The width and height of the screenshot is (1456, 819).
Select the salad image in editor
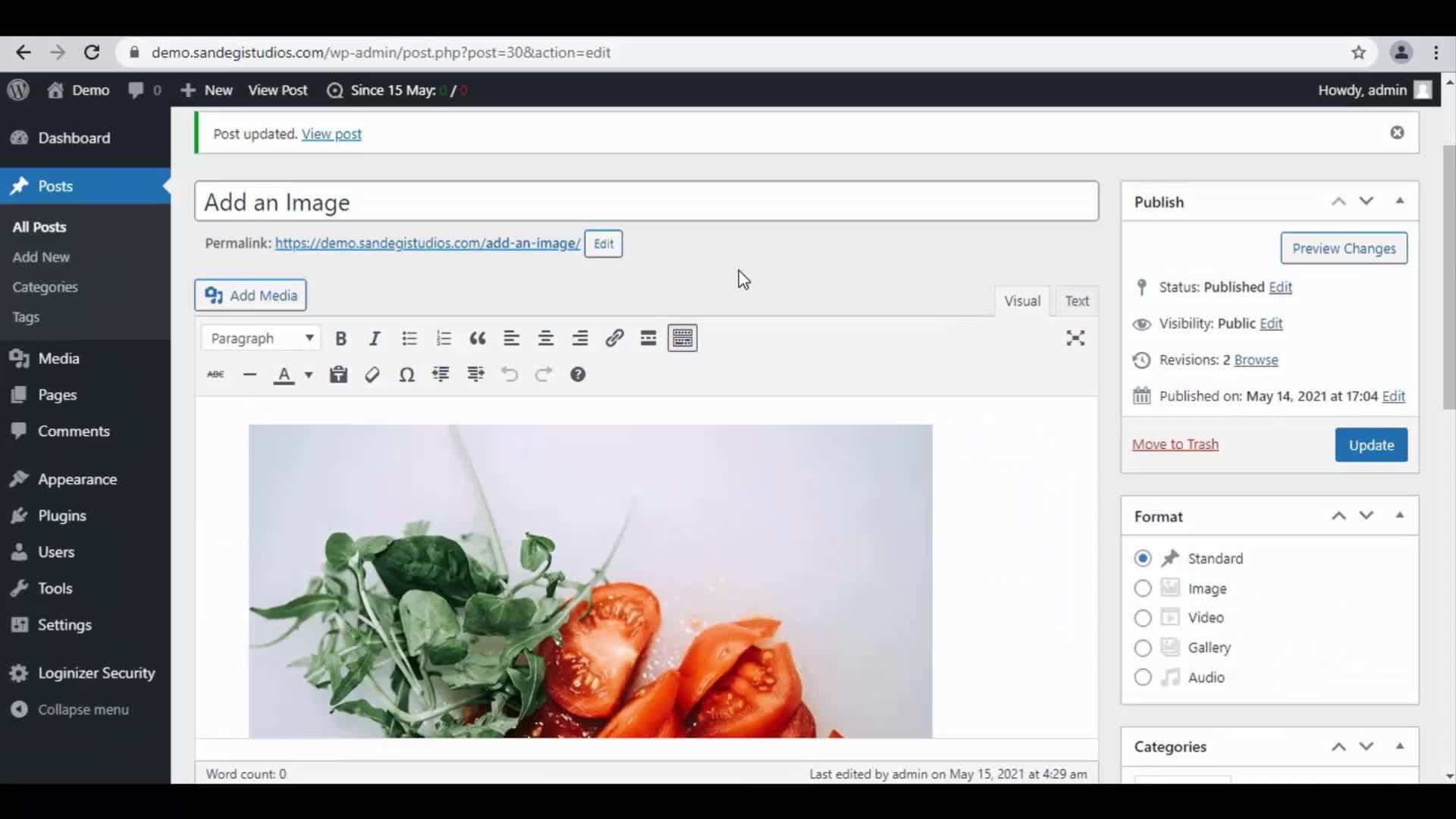[x=590, y=581]
